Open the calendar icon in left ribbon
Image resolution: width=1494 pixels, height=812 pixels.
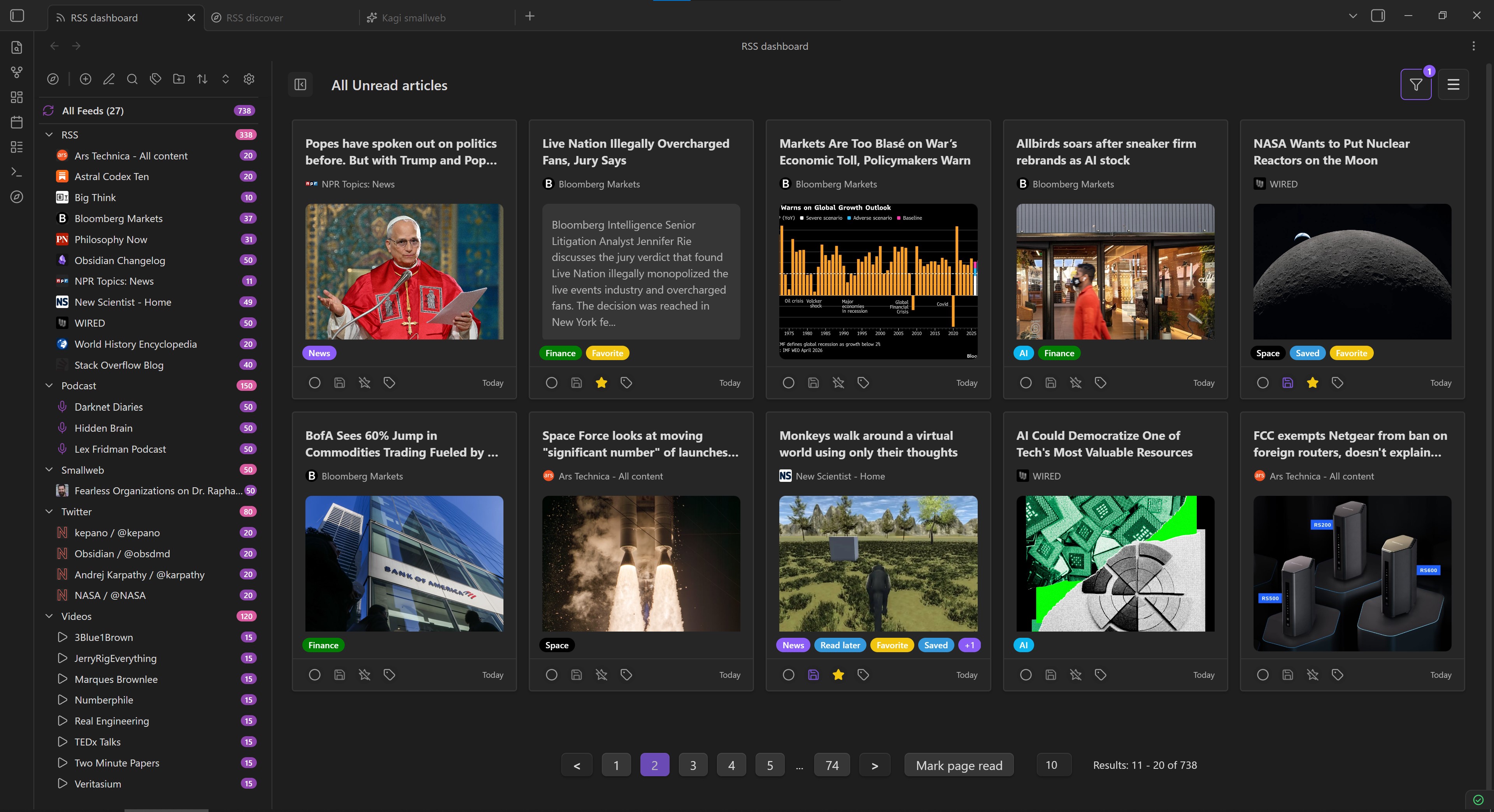[x=17, y=122]
